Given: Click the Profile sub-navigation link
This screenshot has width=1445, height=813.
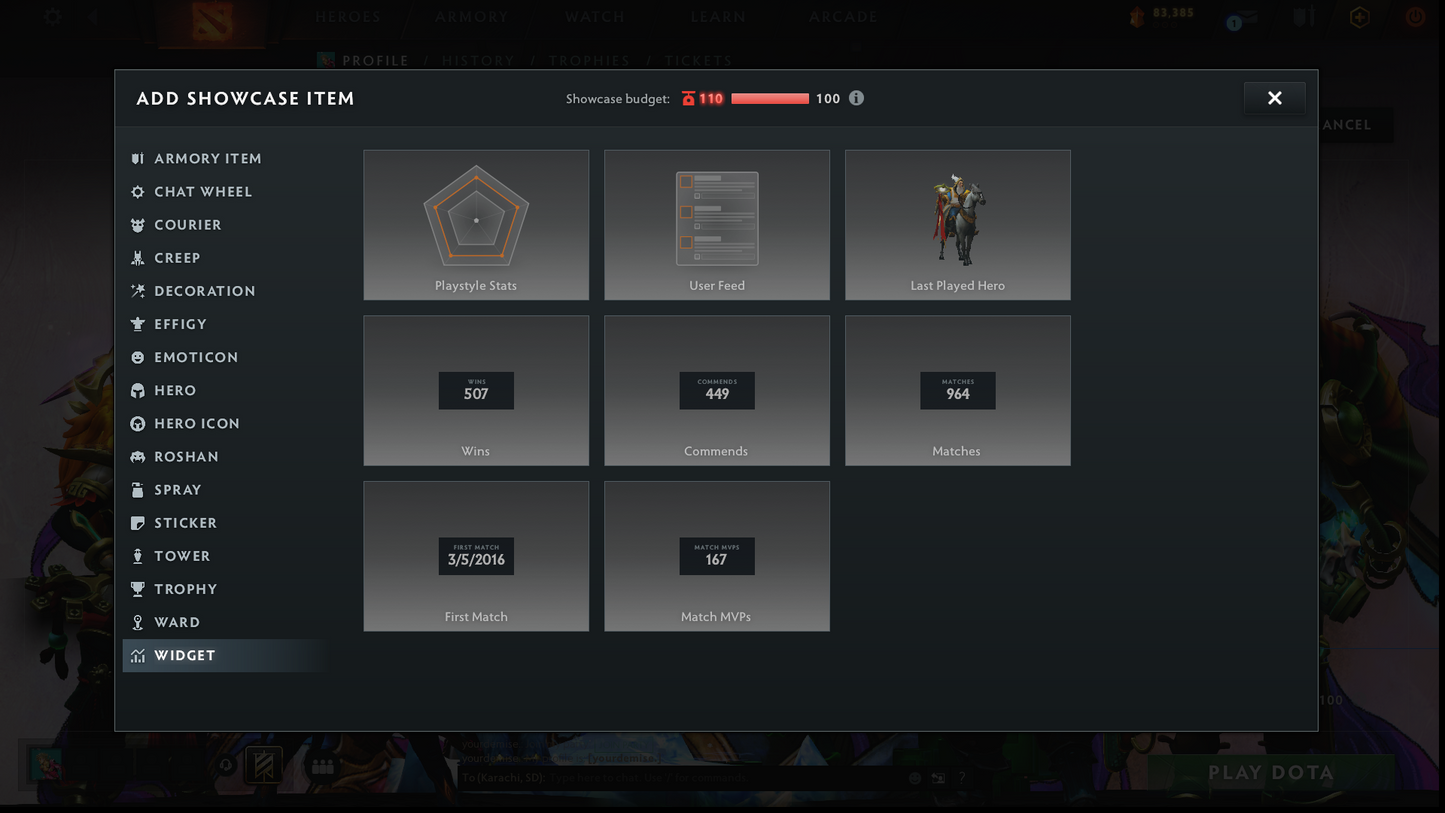Looking at the screenshot, I should click(x=375, y=61).
